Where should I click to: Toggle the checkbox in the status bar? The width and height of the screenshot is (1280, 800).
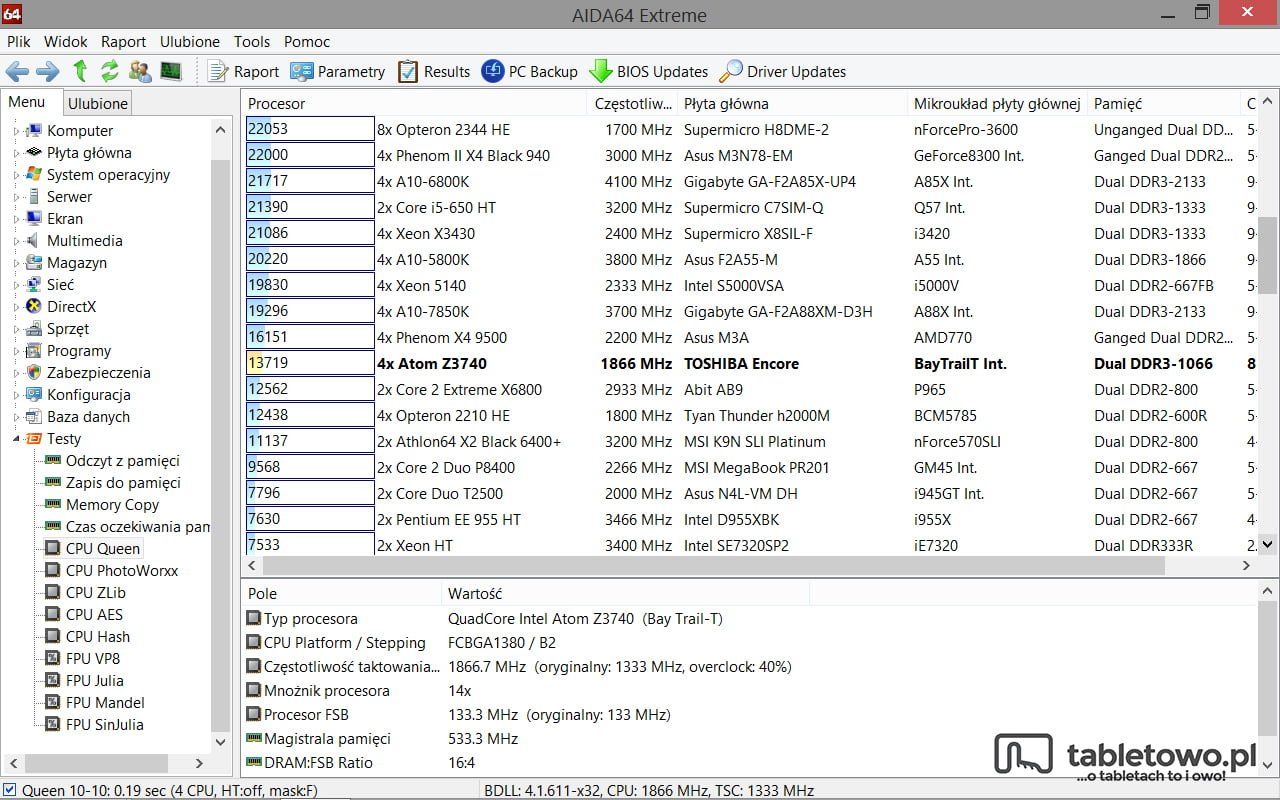tap(10, 790)
